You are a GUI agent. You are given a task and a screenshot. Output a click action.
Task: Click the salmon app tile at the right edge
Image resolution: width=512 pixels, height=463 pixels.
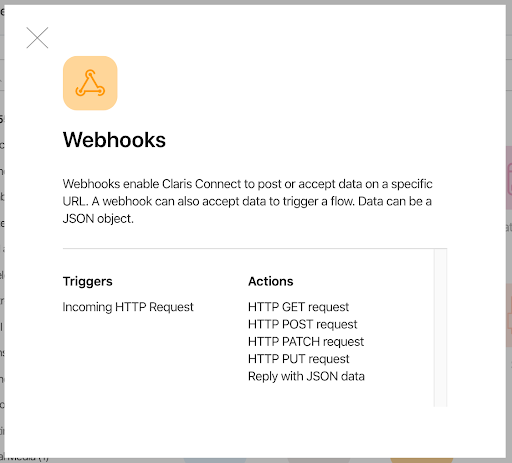[509, 315]
